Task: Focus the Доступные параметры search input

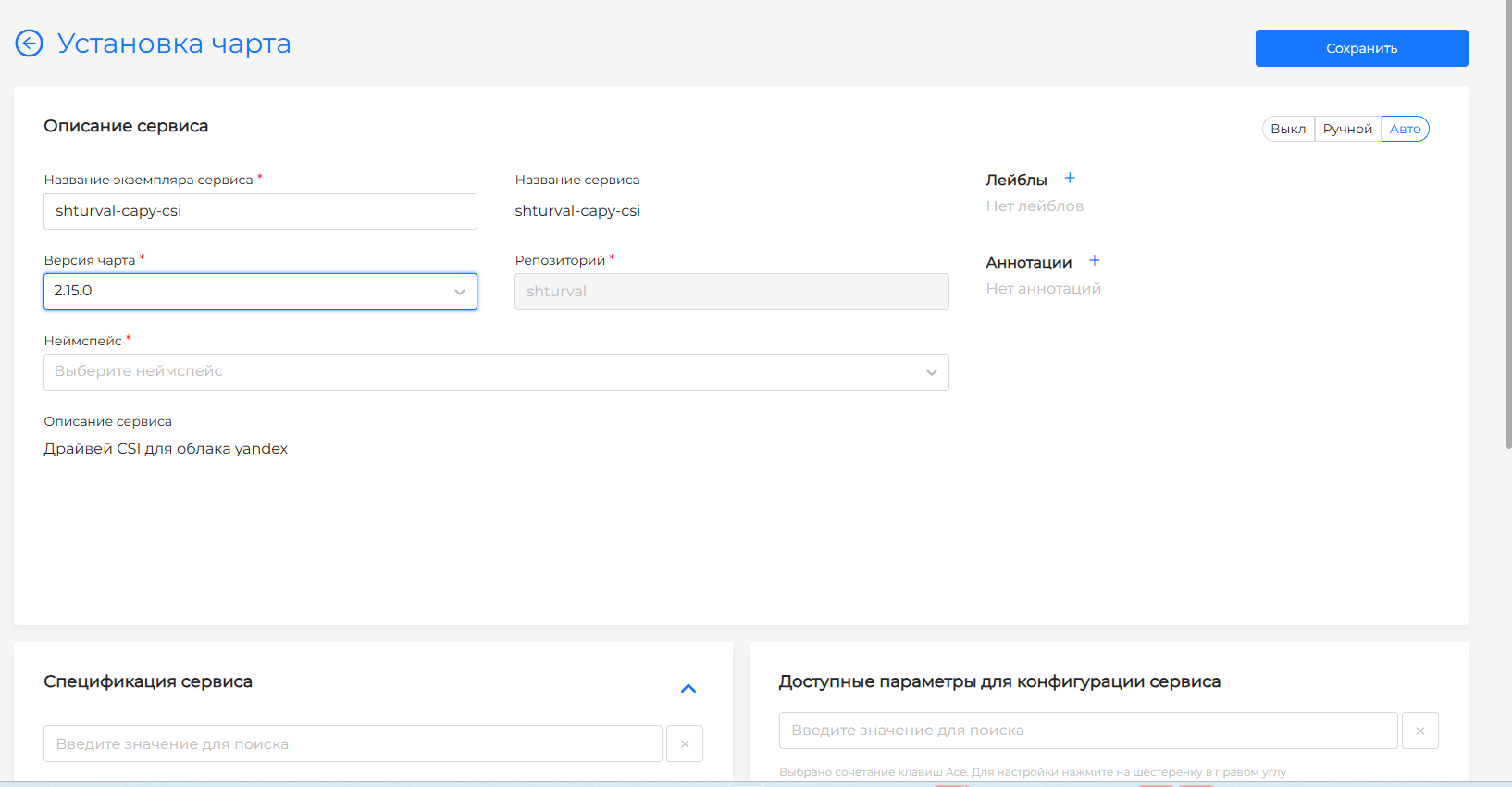Action: click(x=1088, y=731)
